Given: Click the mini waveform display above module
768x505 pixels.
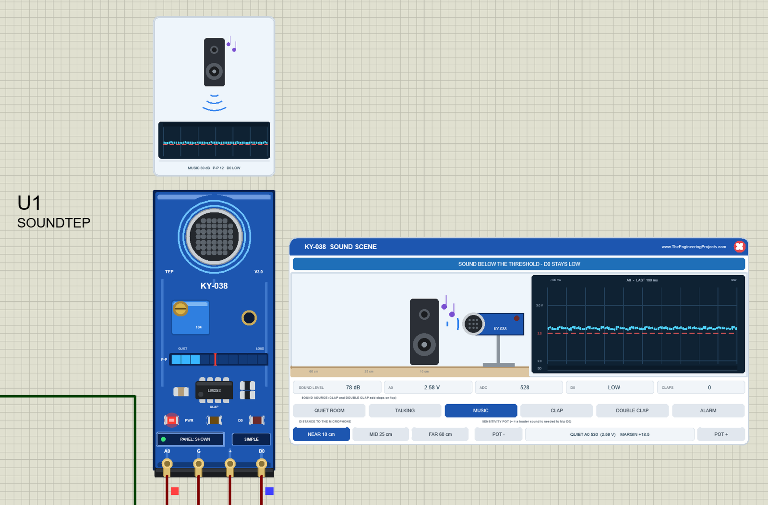Looking at the screenshot, I should 214,141.
